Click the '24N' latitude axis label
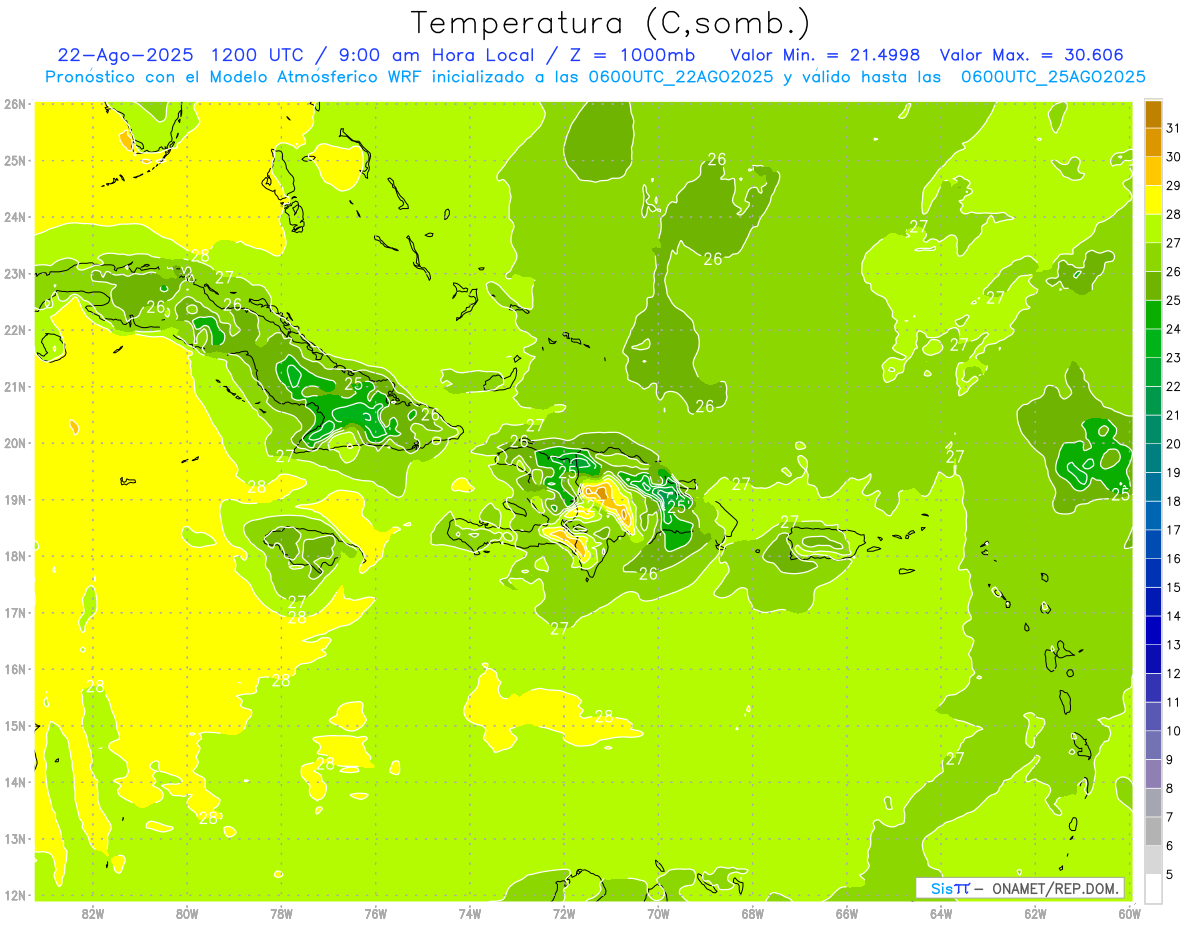 click(15, 217)
